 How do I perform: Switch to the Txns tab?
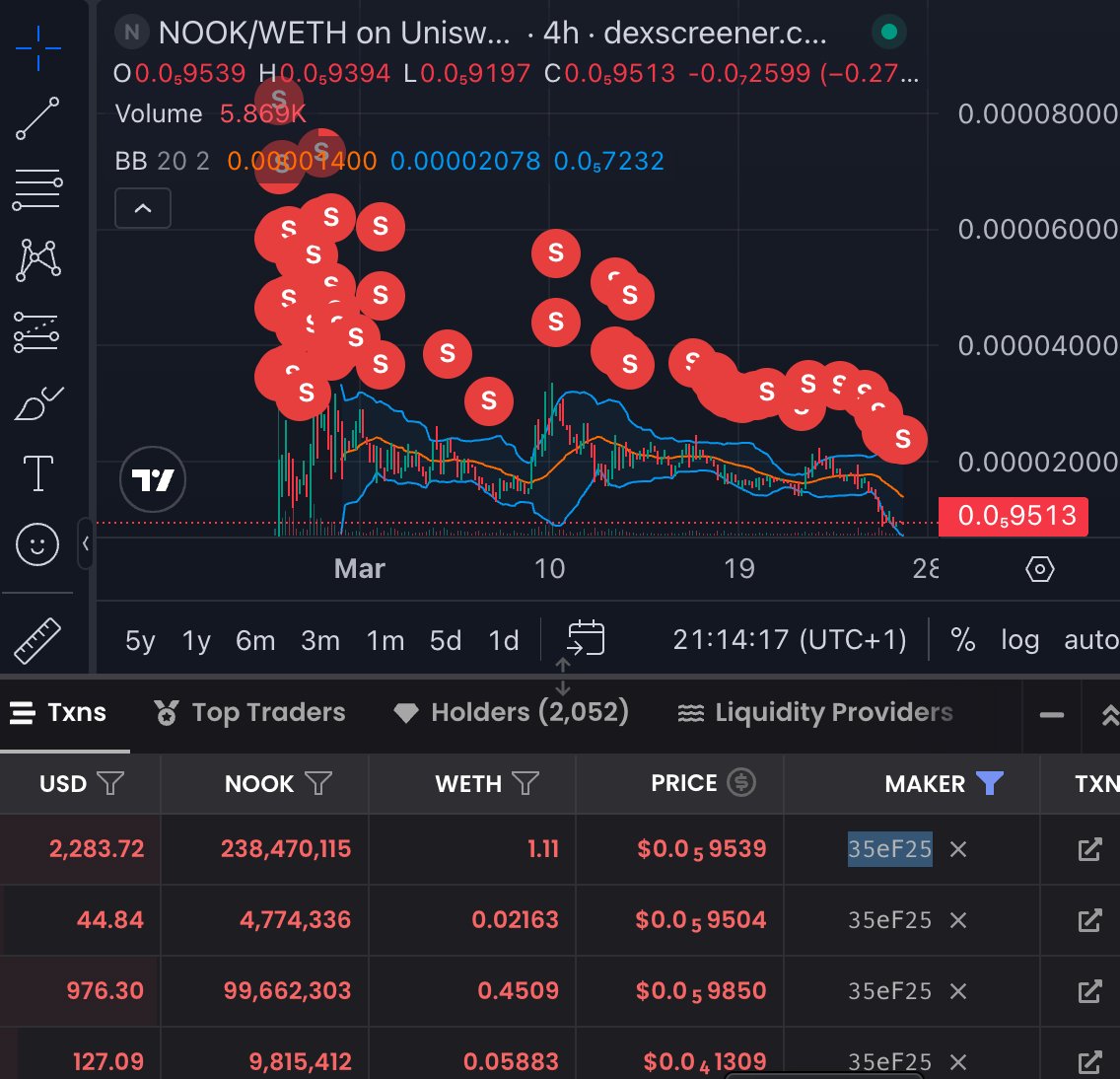(x=58, y=712)
